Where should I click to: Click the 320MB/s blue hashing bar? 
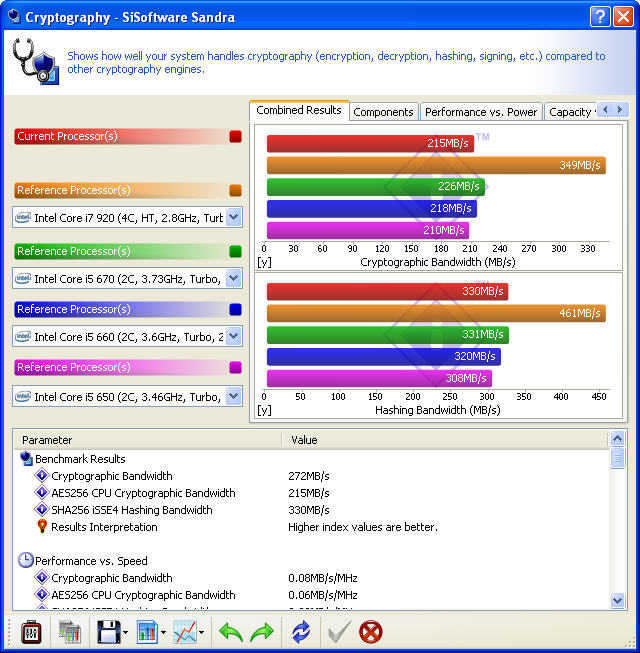384,356
